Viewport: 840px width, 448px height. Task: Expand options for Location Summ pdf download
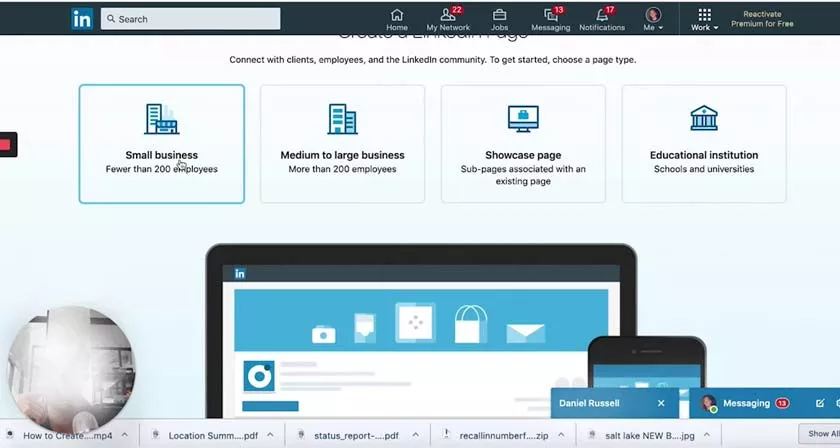pyautogui.click(x=271, y=435)
